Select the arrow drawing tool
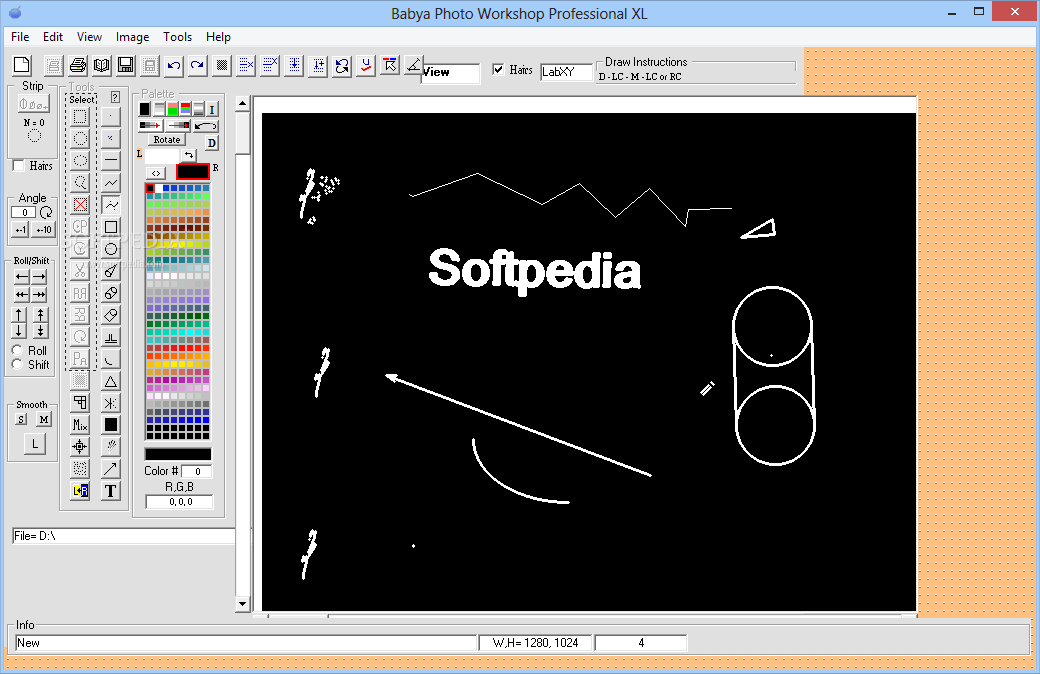1040x674 pixels. [x=111, y=469]
